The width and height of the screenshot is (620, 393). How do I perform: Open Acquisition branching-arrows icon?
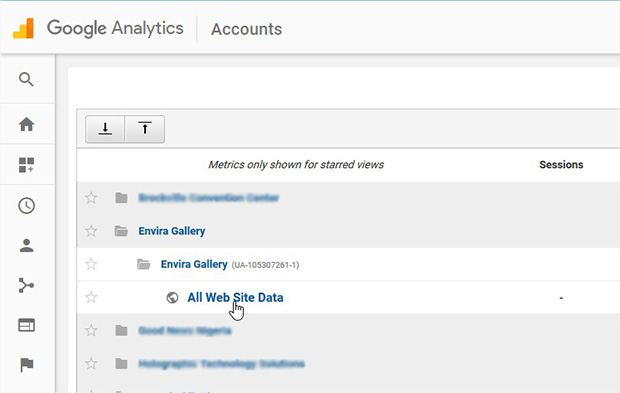click(x=26, y=285)
